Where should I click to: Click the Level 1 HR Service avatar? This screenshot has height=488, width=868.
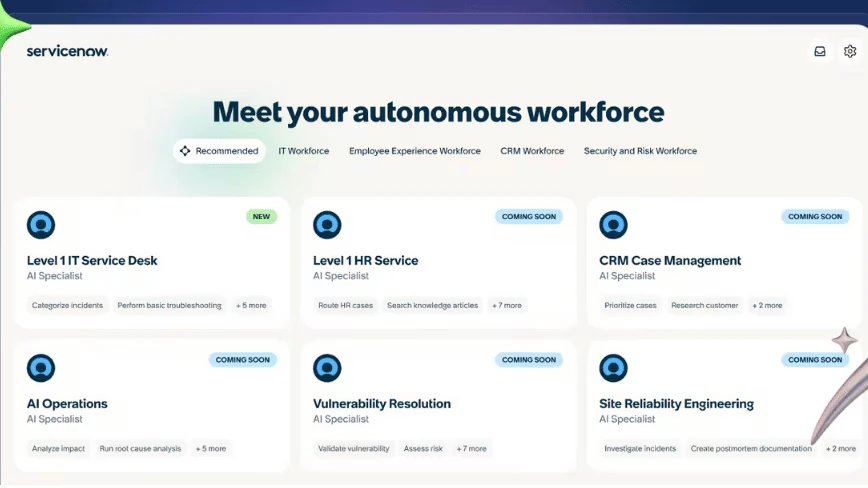pos(327,225)
